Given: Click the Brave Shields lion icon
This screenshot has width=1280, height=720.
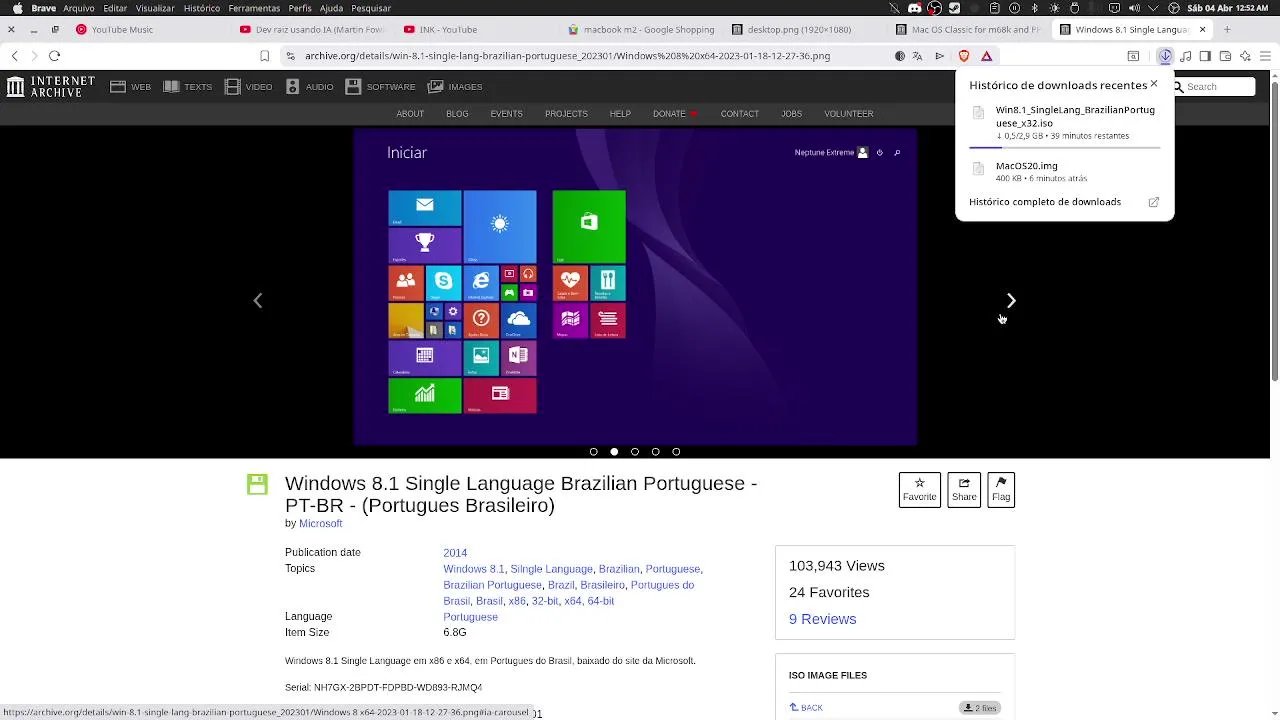Looking at the screenshot, I should point(964,56).
